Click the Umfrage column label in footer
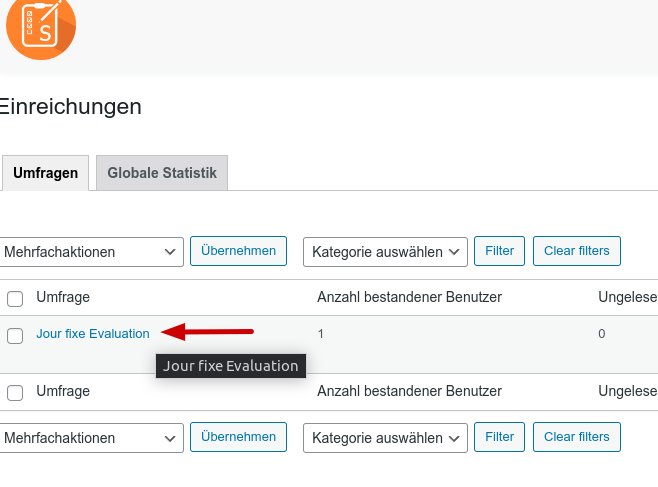This screenshot has width=658, height=487. (63, 391)
